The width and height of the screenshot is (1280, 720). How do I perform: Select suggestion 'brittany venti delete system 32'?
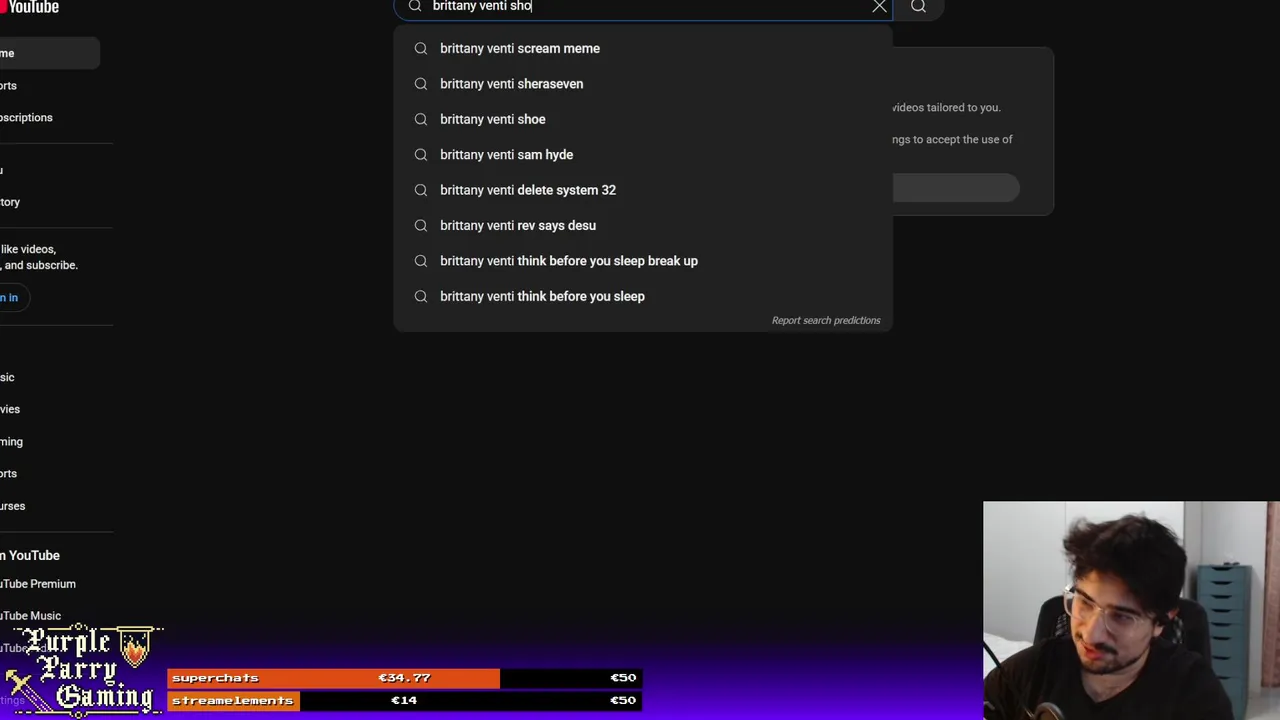tap(643, 190)
